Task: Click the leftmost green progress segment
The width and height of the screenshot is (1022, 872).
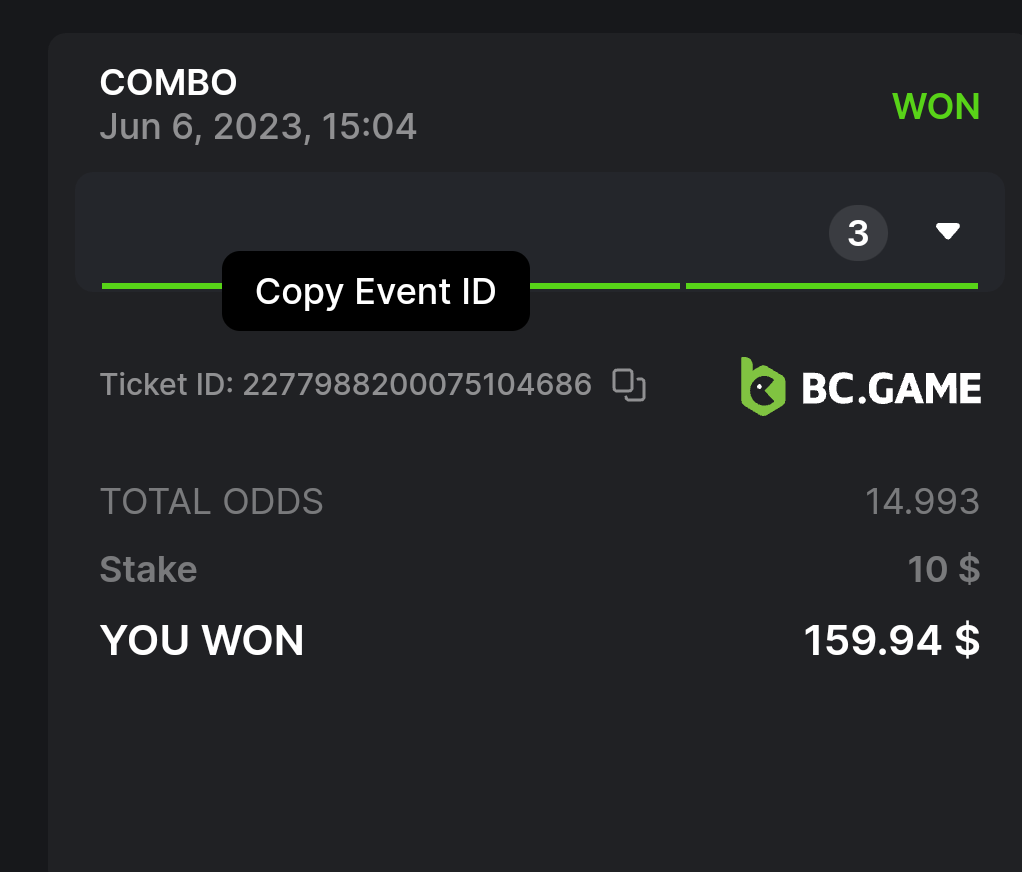Action: pos(161,286)
